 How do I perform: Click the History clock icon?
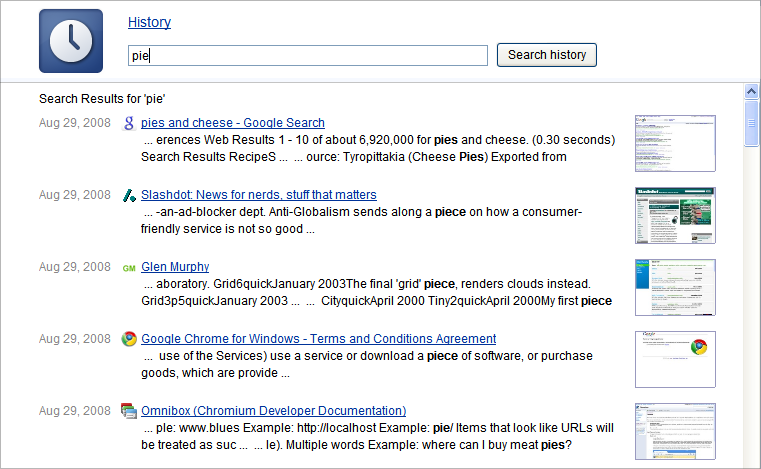click(71, 41)
